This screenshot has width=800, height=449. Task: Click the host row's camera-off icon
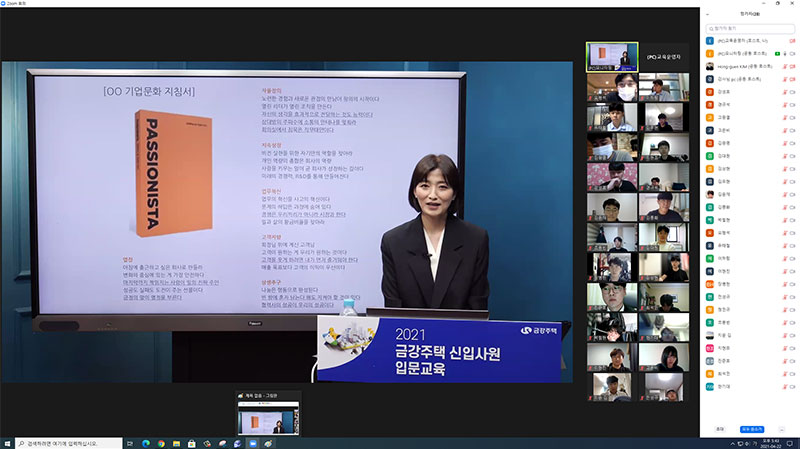coord(792,41)
